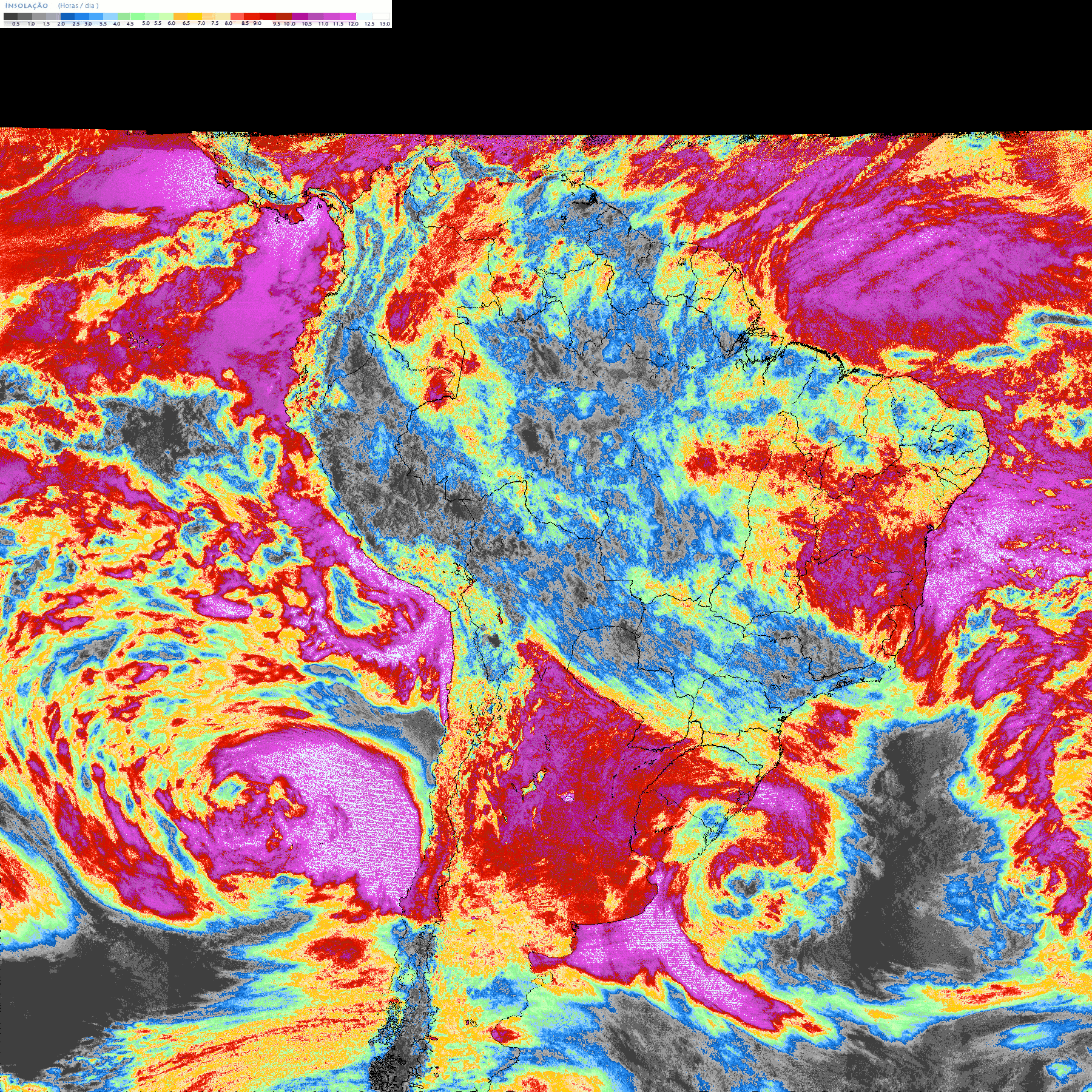Select the light green 5.0 legend swatch

(x=138, y=16)
